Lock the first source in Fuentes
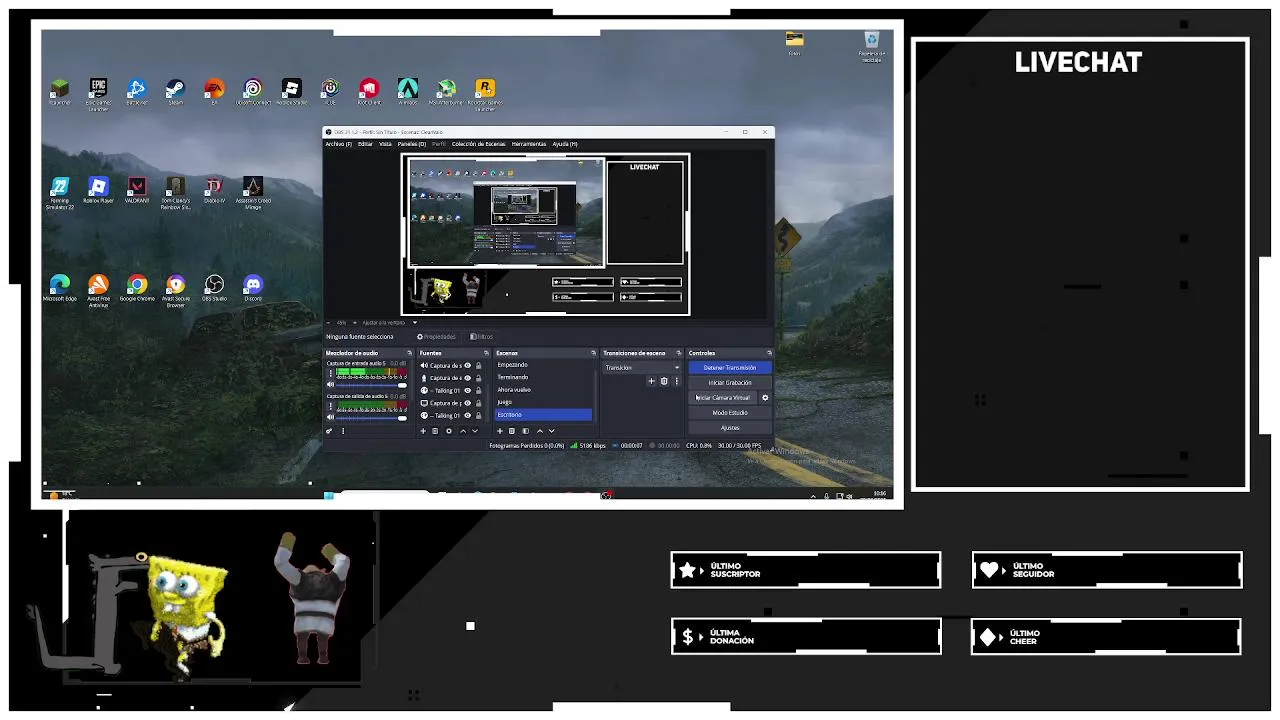Viewport: 1280px width, 720px height. 478,366
